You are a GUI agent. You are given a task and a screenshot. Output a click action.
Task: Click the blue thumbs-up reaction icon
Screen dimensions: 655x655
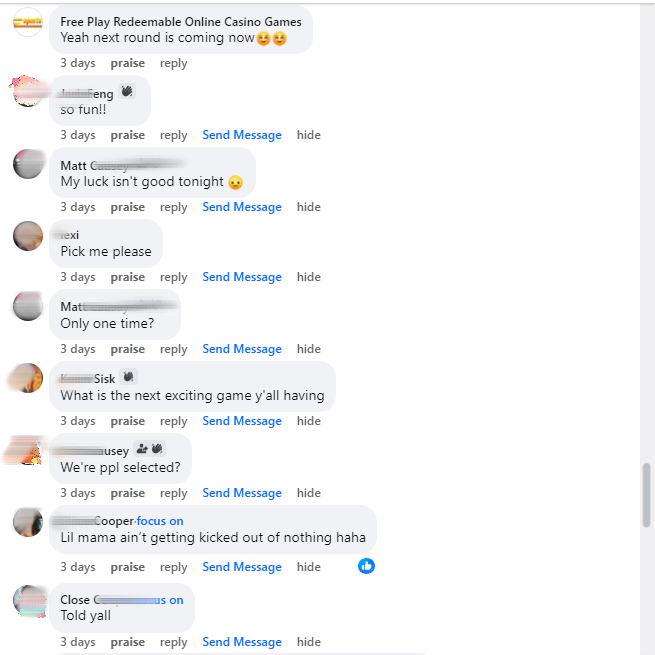tap(366, 566)
